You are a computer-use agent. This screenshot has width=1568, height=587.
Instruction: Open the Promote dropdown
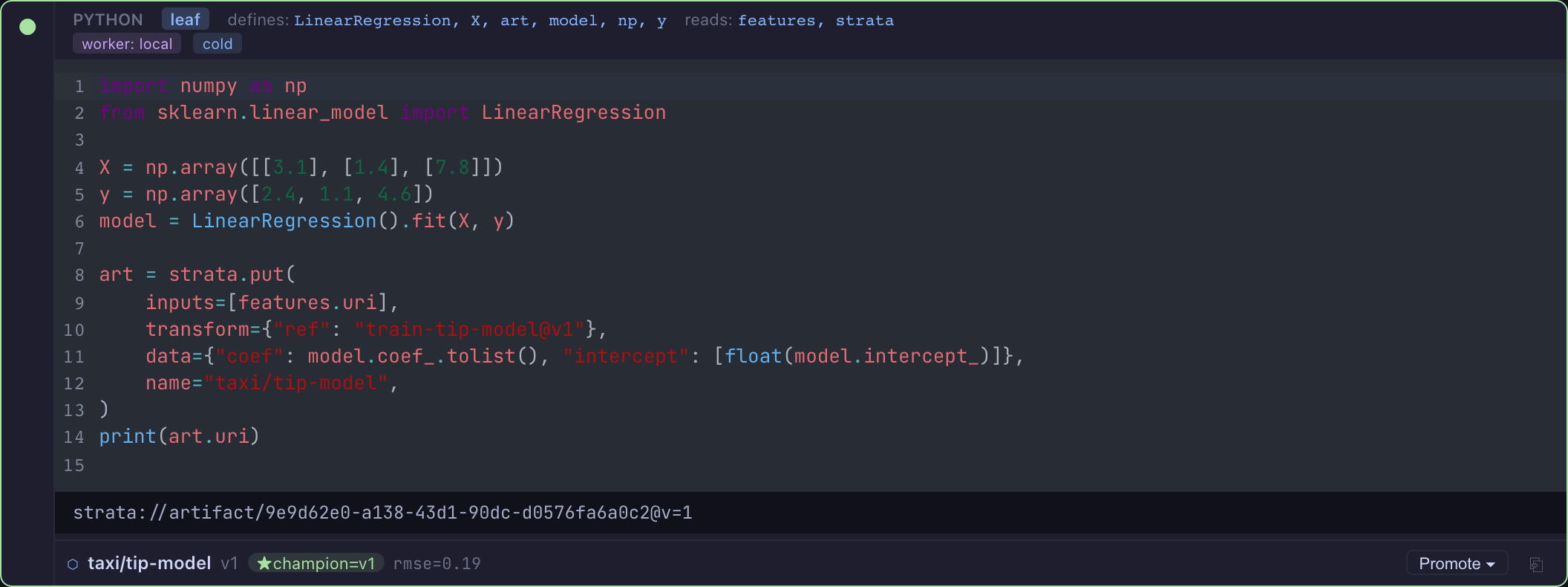1457,563
